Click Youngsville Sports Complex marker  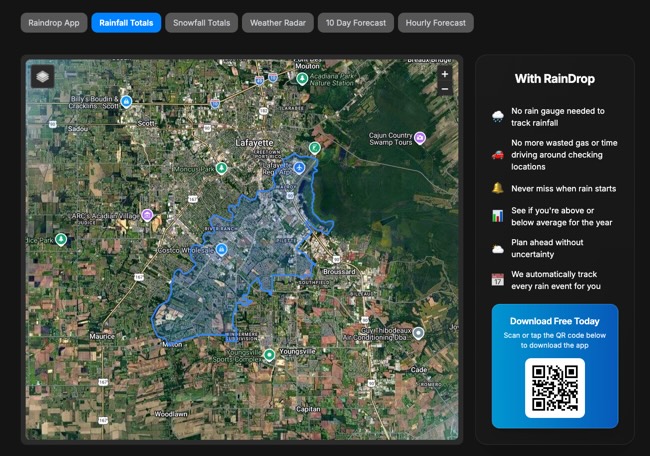click(x=269, y=355)
